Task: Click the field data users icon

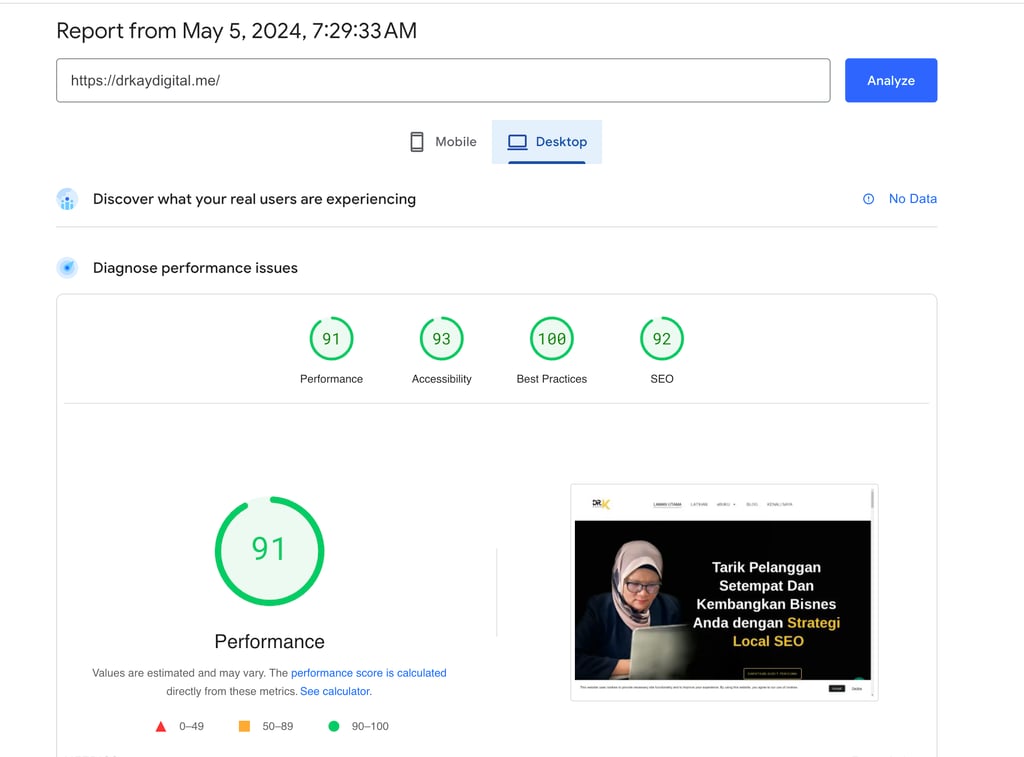Action: [67, 199]
